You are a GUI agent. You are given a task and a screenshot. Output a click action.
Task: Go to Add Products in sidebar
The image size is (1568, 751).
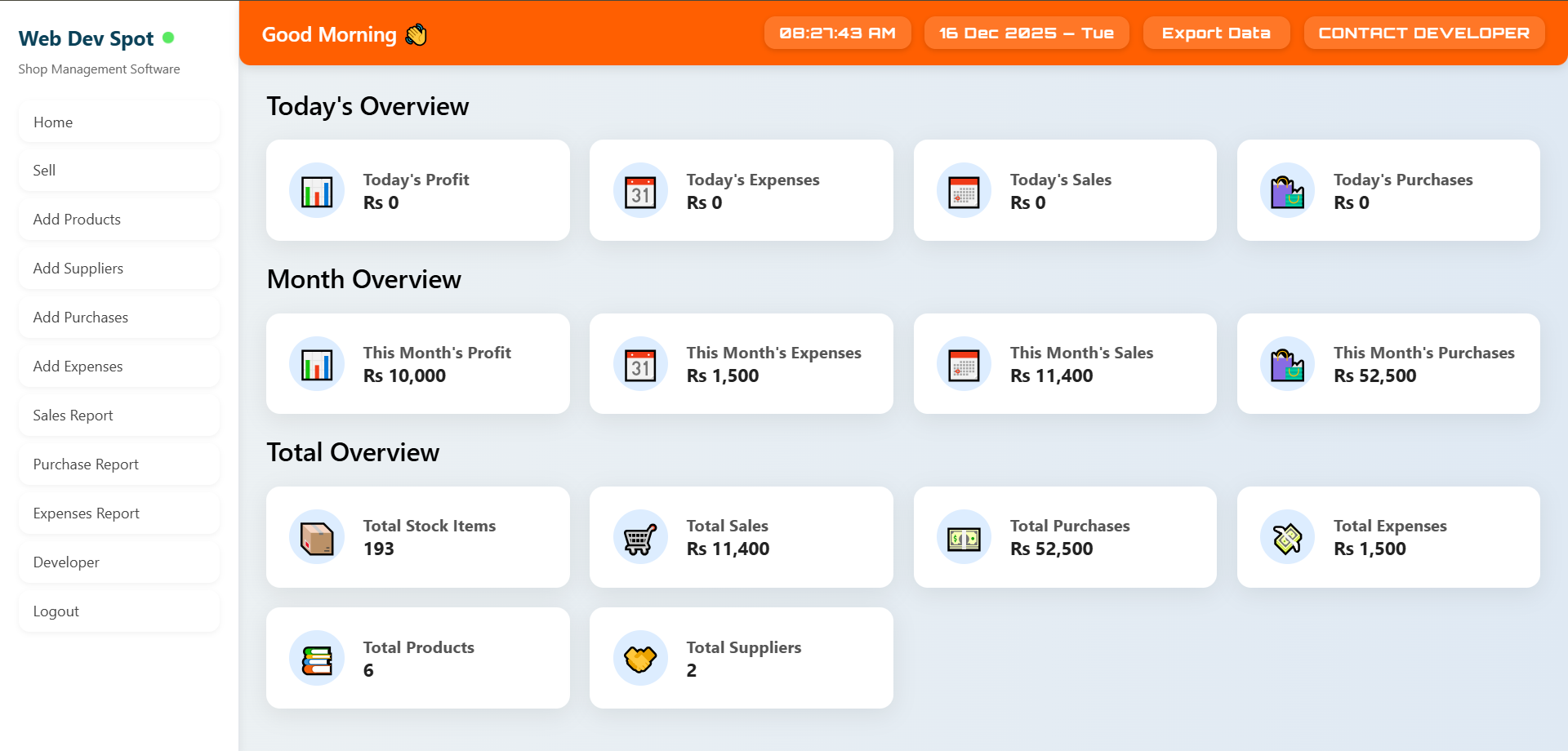(x=119, y=220)
